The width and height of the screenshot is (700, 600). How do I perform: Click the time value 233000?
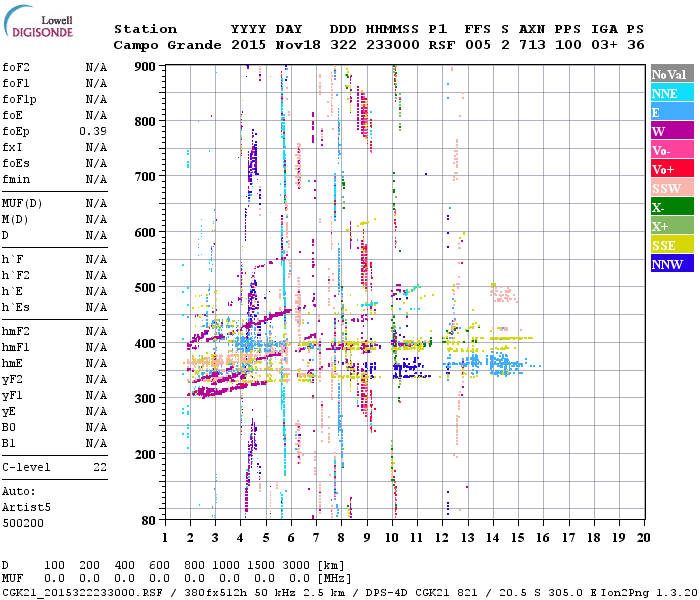coord(393,45)
